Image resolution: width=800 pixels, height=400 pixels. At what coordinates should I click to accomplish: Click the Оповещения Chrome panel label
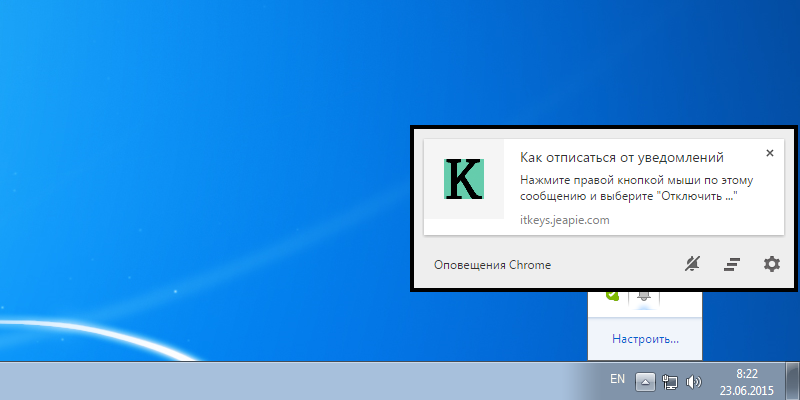click(x=492, y=265)
